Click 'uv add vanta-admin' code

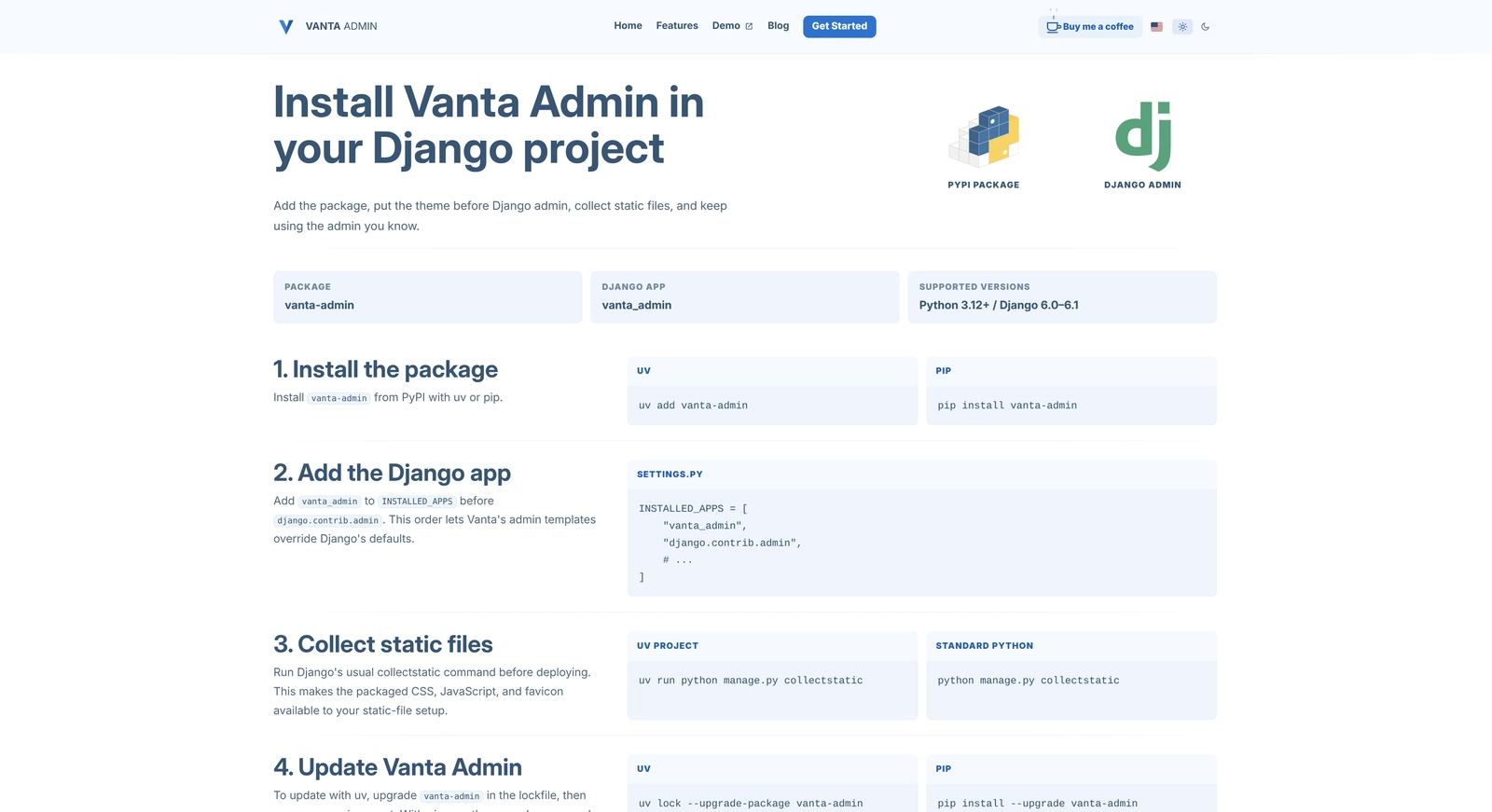tap(693, 406)
